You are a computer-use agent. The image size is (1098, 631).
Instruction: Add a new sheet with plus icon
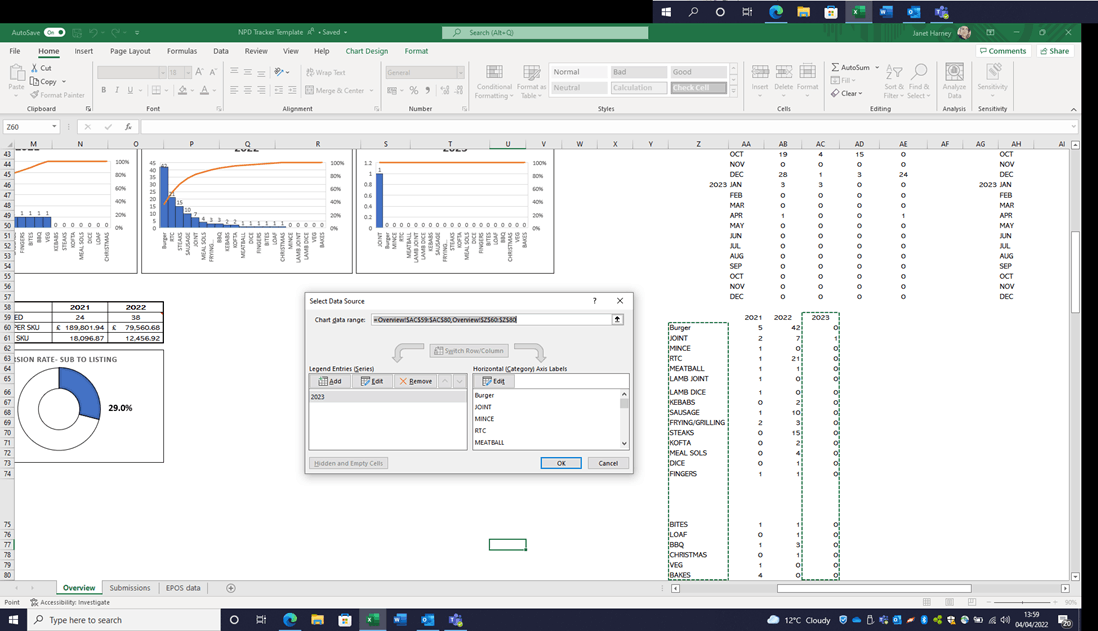(x=230, y=588)
